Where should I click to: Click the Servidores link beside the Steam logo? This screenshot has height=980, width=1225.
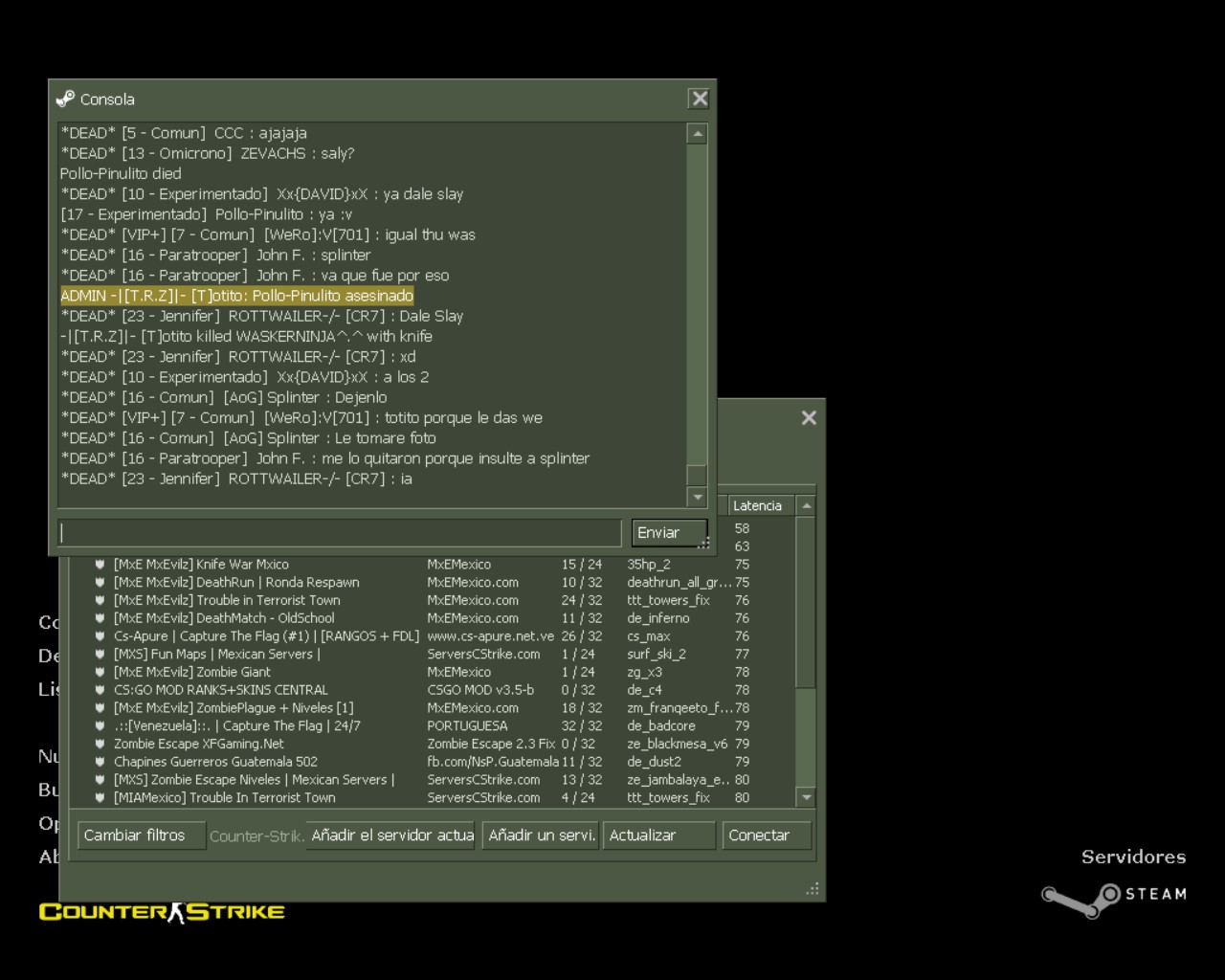coord(1133,857)
